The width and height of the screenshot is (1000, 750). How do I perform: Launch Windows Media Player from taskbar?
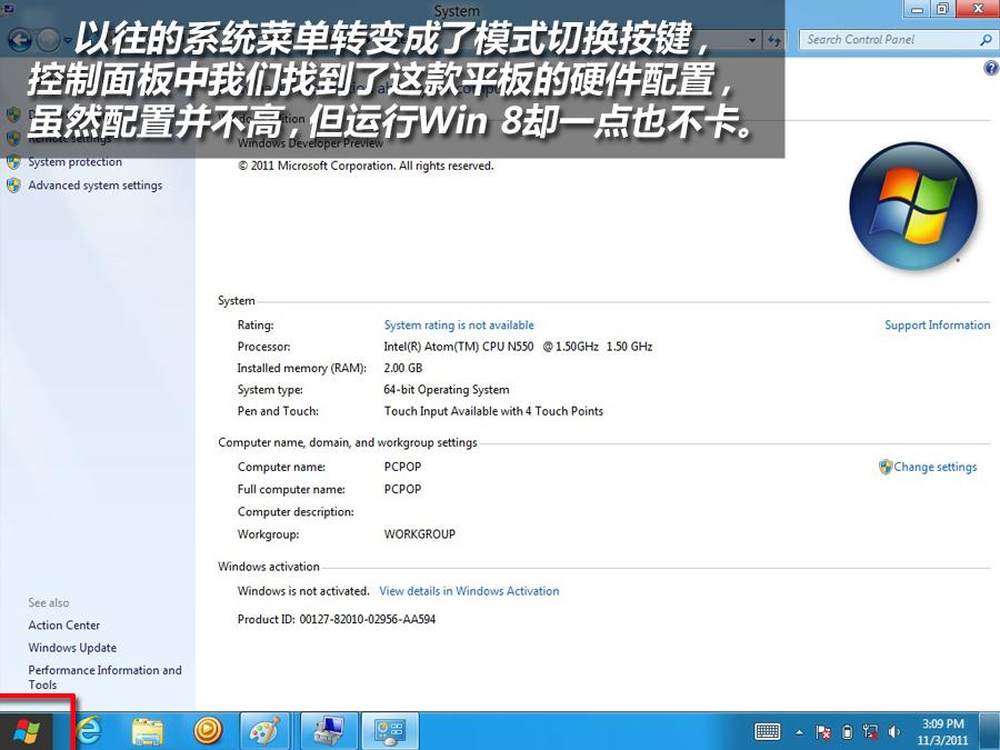point(207,731)
